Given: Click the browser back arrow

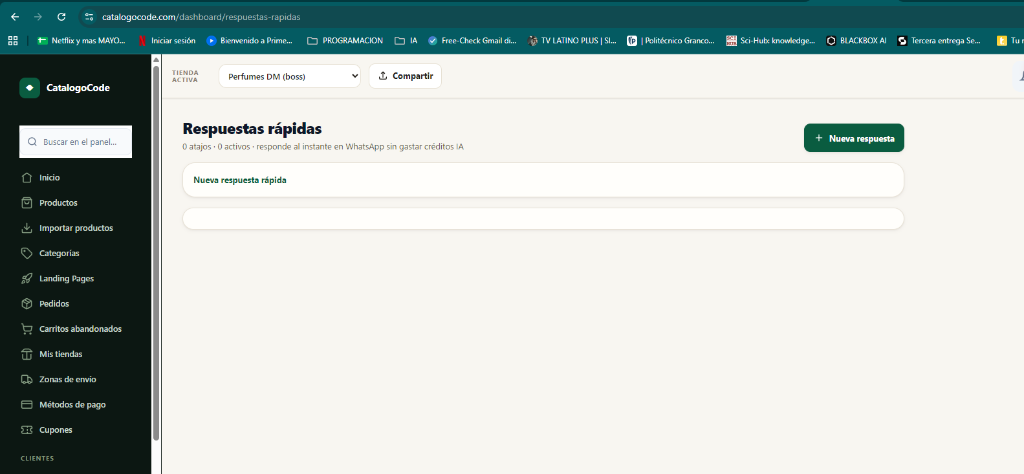Looking at the screenshot, I should [14, 17].
